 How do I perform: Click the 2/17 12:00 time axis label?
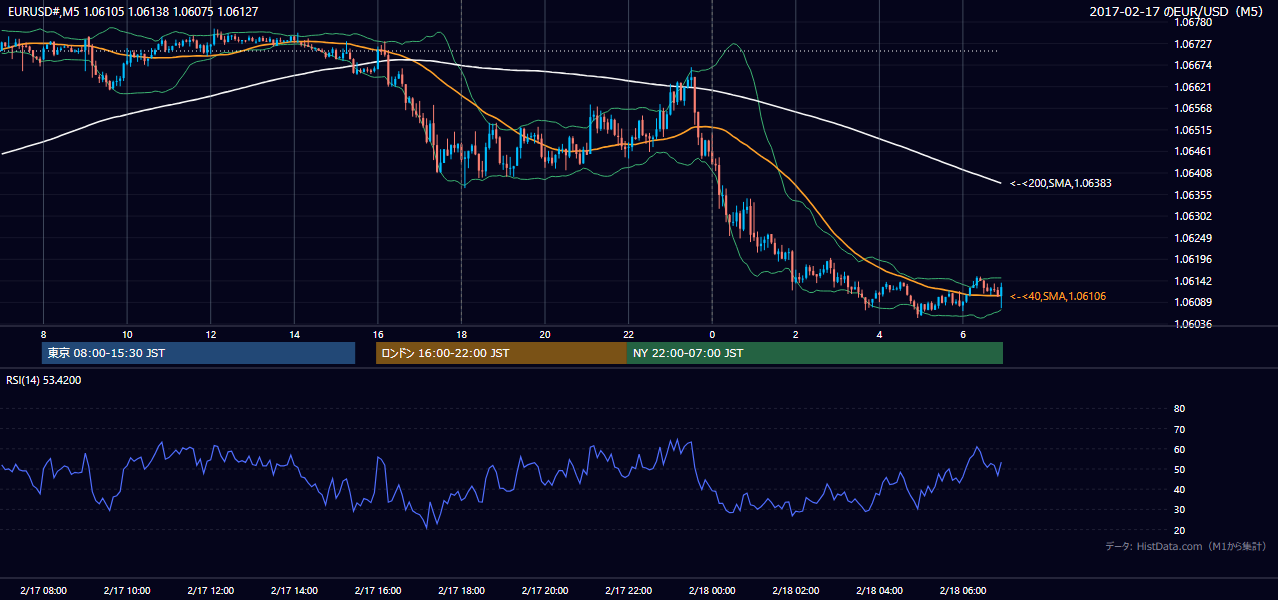click(x=211, y=590)
